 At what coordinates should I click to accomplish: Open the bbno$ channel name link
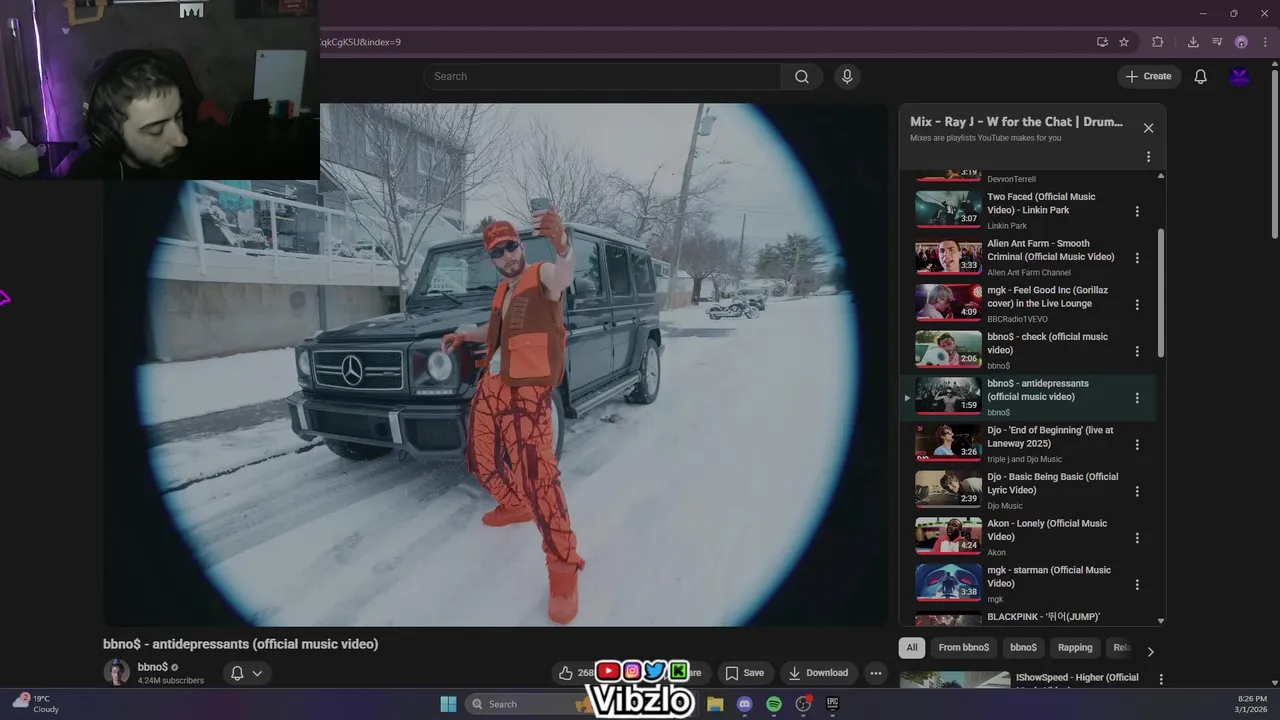[153, 667]
